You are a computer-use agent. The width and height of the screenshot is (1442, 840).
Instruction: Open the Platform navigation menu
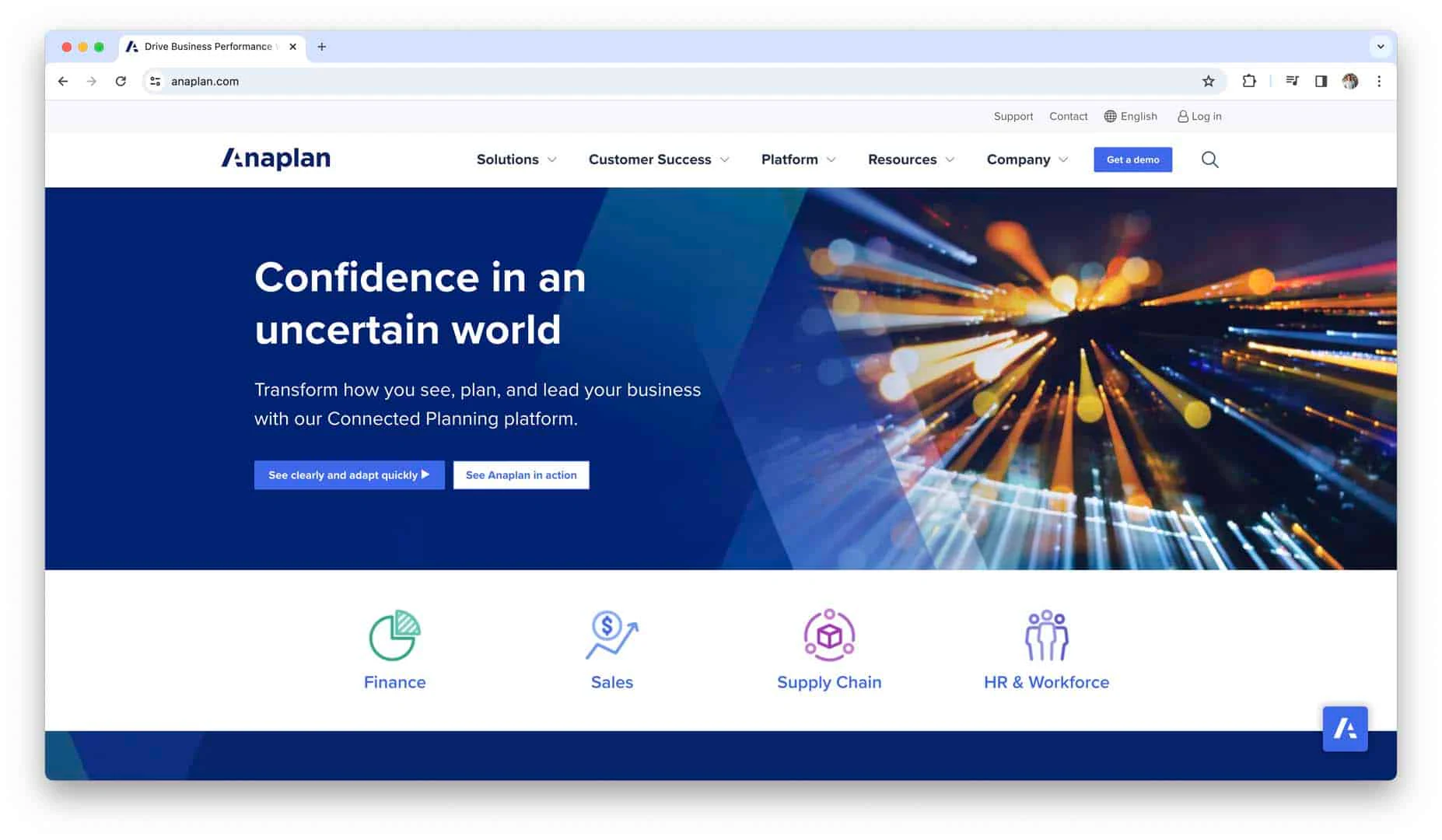tap(789, 159)
